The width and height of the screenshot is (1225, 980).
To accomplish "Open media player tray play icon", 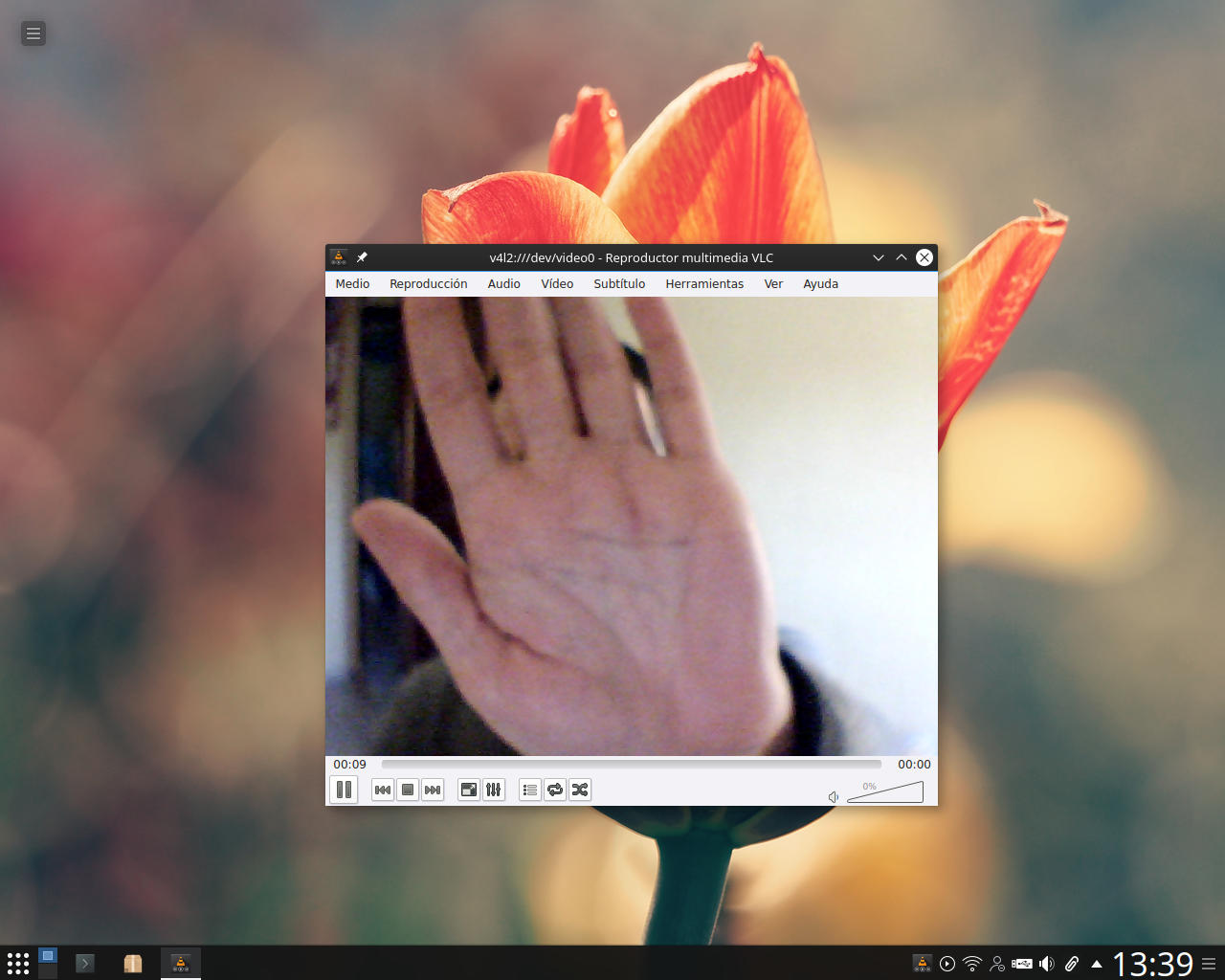I will pos(947,964).
